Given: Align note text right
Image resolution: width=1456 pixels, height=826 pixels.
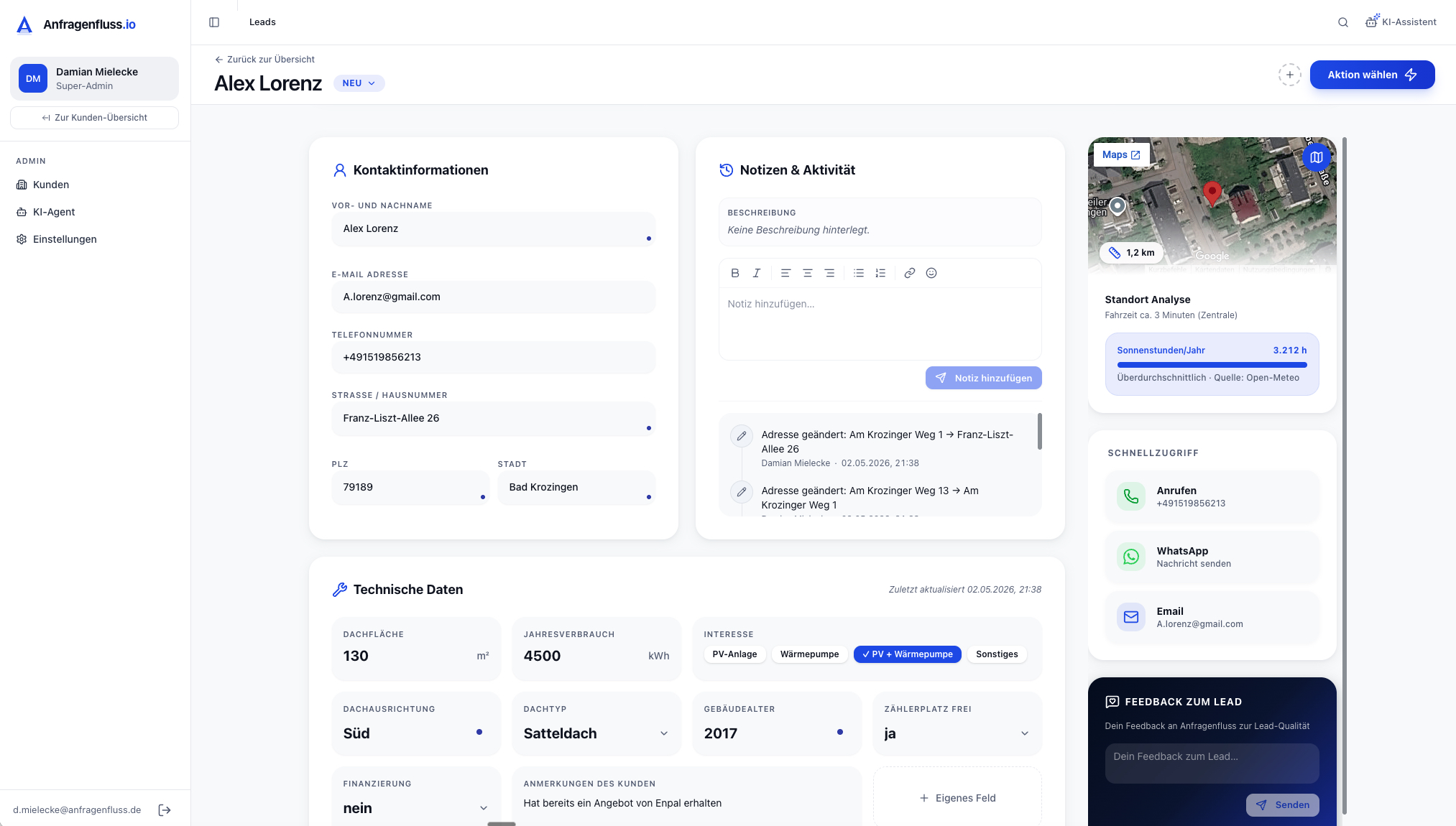Looking at the screenshot, I should pos(829,273).
